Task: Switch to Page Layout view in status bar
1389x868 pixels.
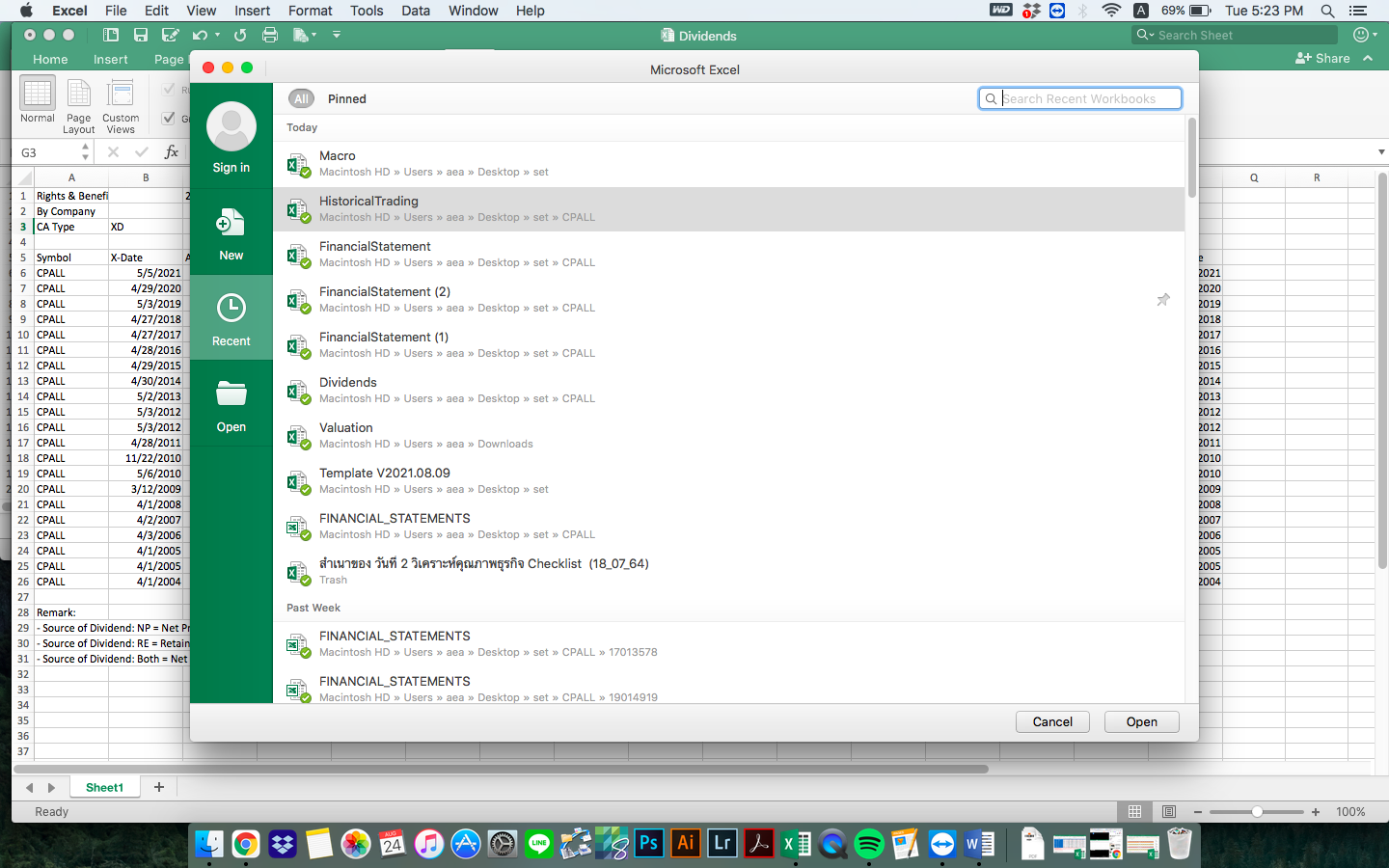Action: coord(1169,811)
